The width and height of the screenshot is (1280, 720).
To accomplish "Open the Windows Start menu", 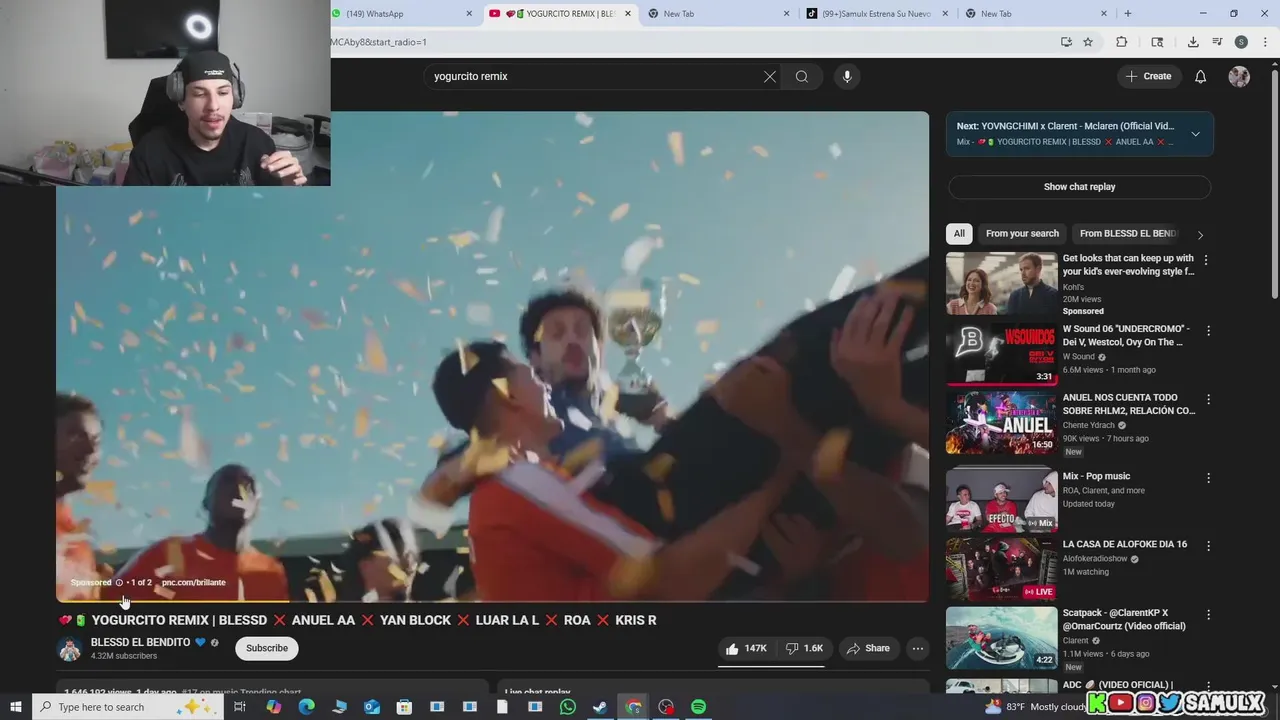I will point(15,707).
